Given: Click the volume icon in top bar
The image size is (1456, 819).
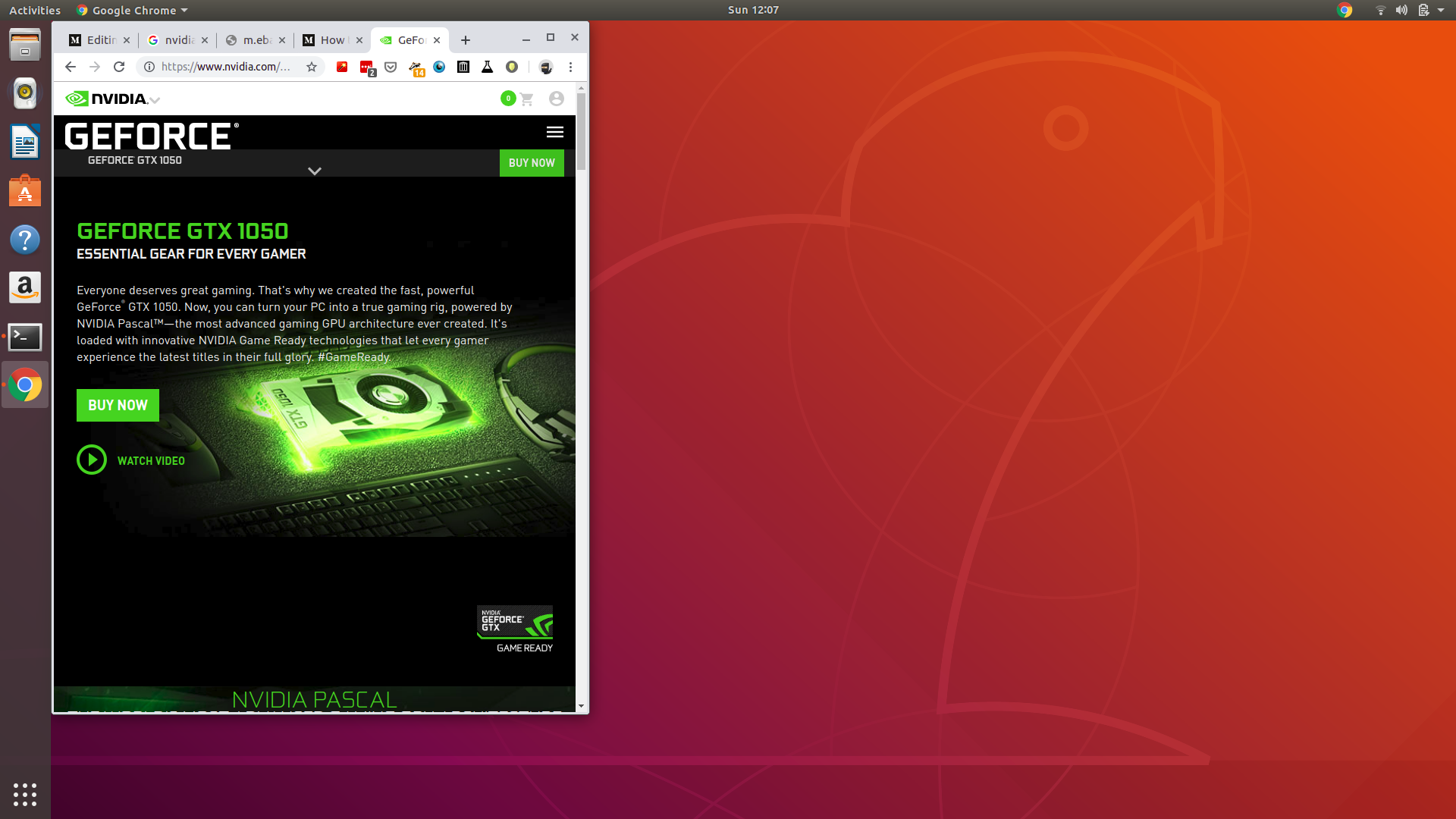Looking at the screenshot, I should (x=1401, y=10).
